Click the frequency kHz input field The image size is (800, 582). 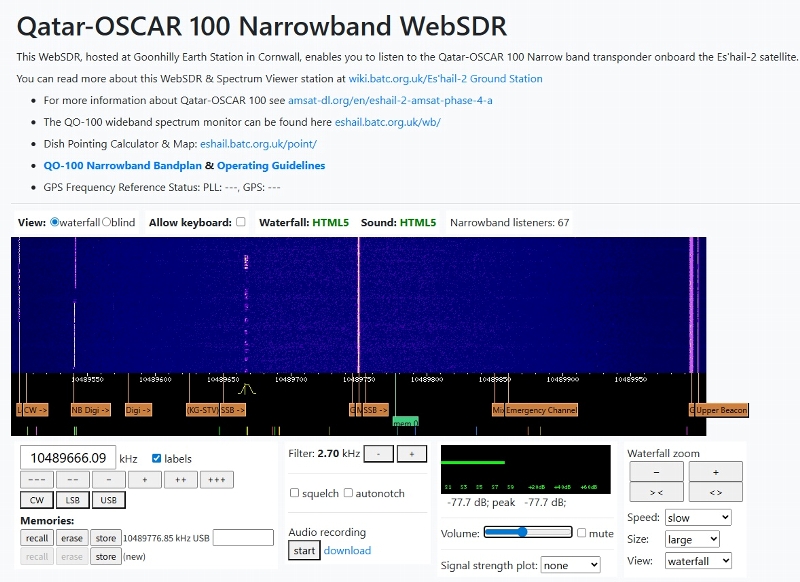pyautogui.click(x=68, y=458)
